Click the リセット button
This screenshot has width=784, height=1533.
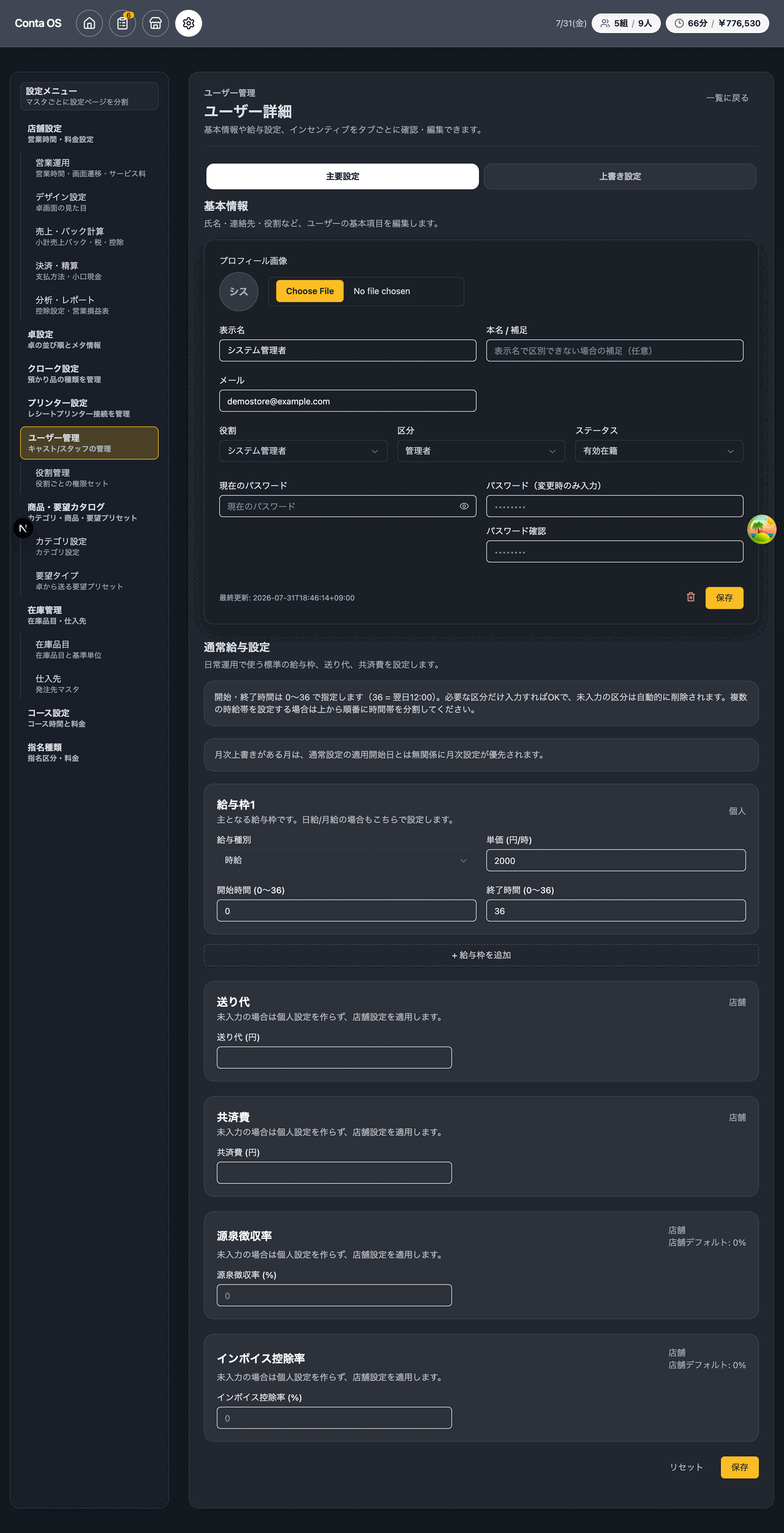686,1467
